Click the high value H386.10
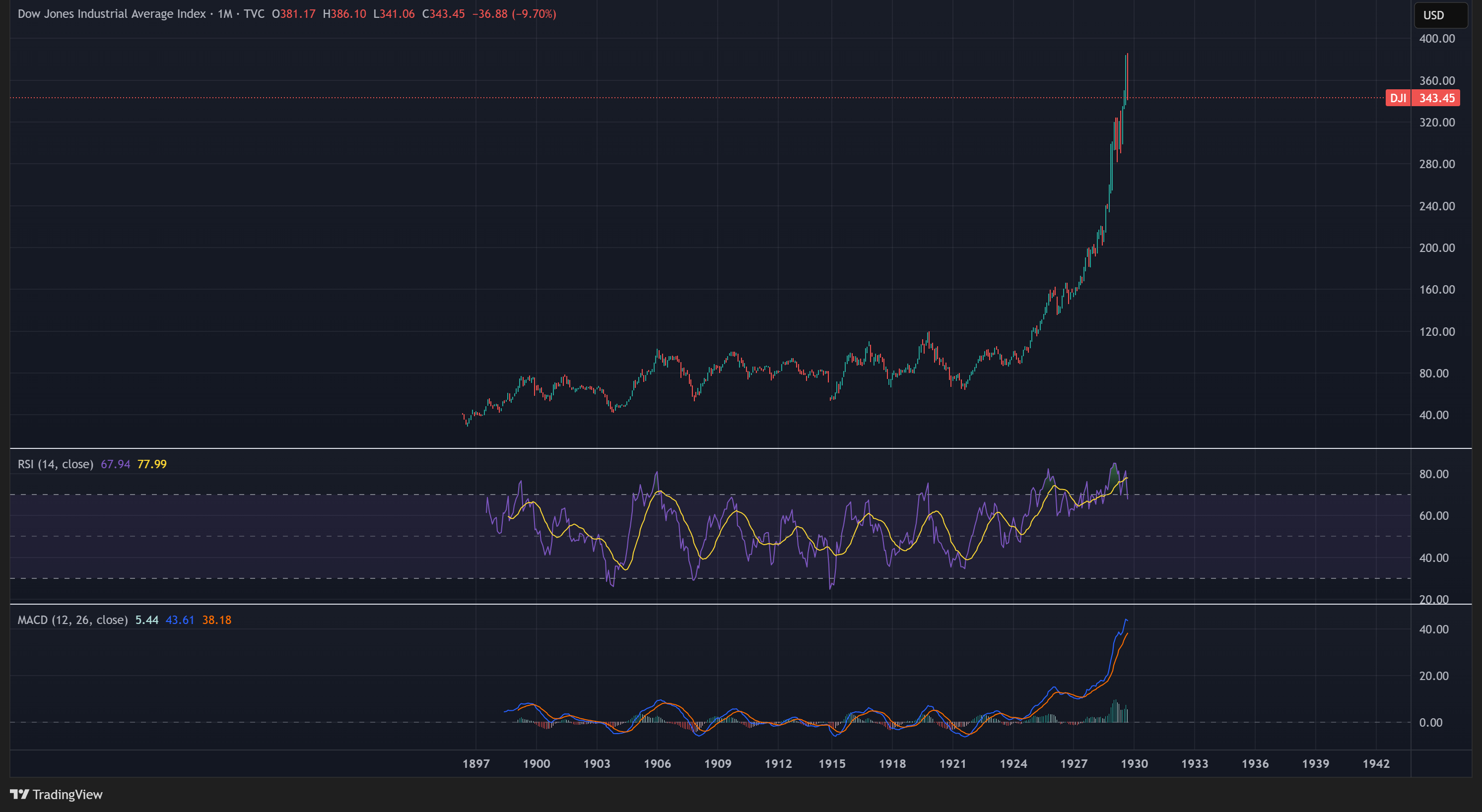This screenshot has height=812, width=1482. click(x=344, y=14)
